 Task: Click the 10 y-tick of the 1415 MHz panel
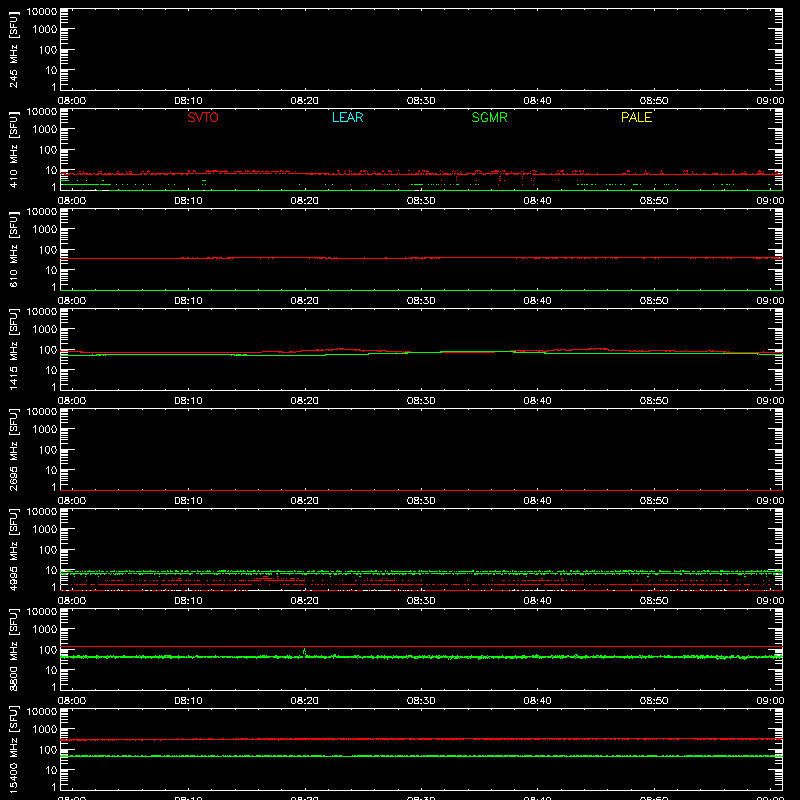51,370
